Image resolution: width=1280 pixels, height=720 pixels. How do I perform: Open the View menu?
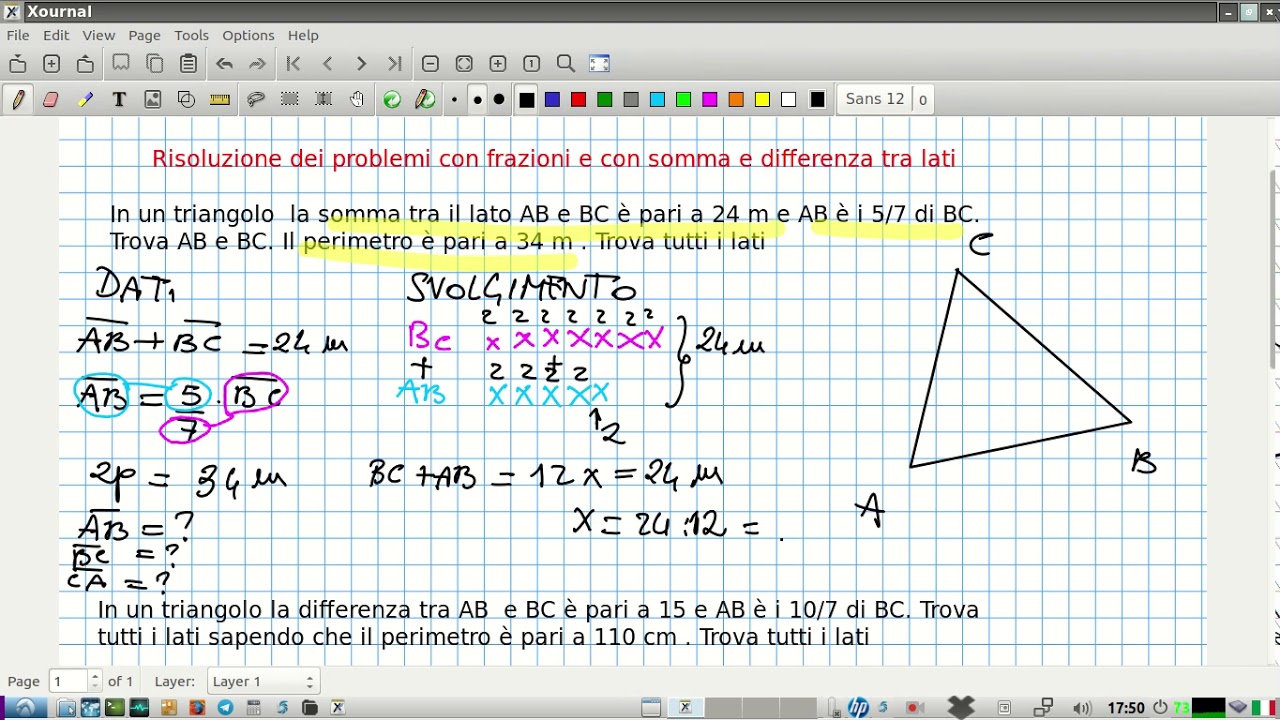coord(99,35)
